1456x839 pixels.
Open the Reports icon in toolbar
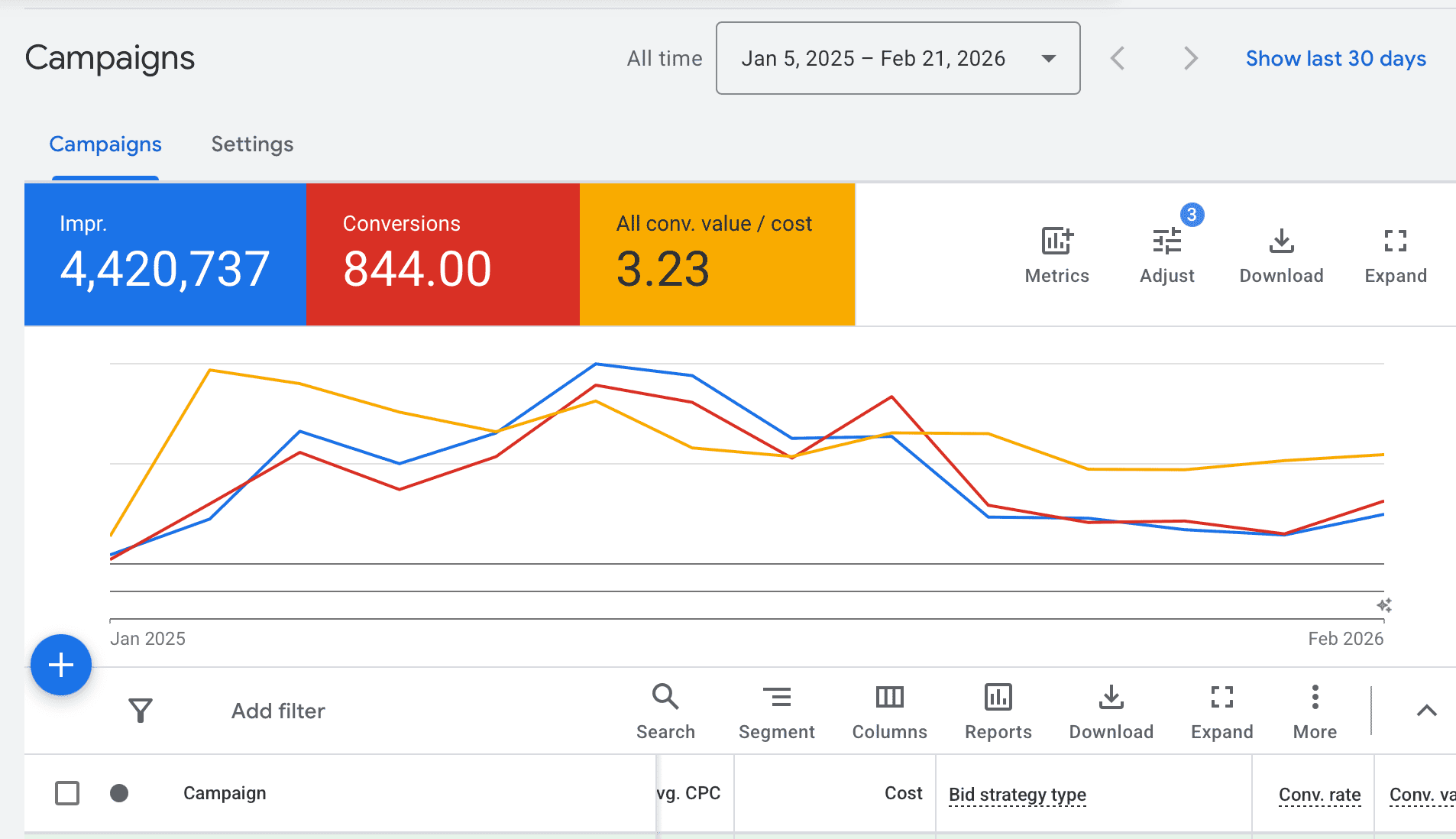point(998,696)
